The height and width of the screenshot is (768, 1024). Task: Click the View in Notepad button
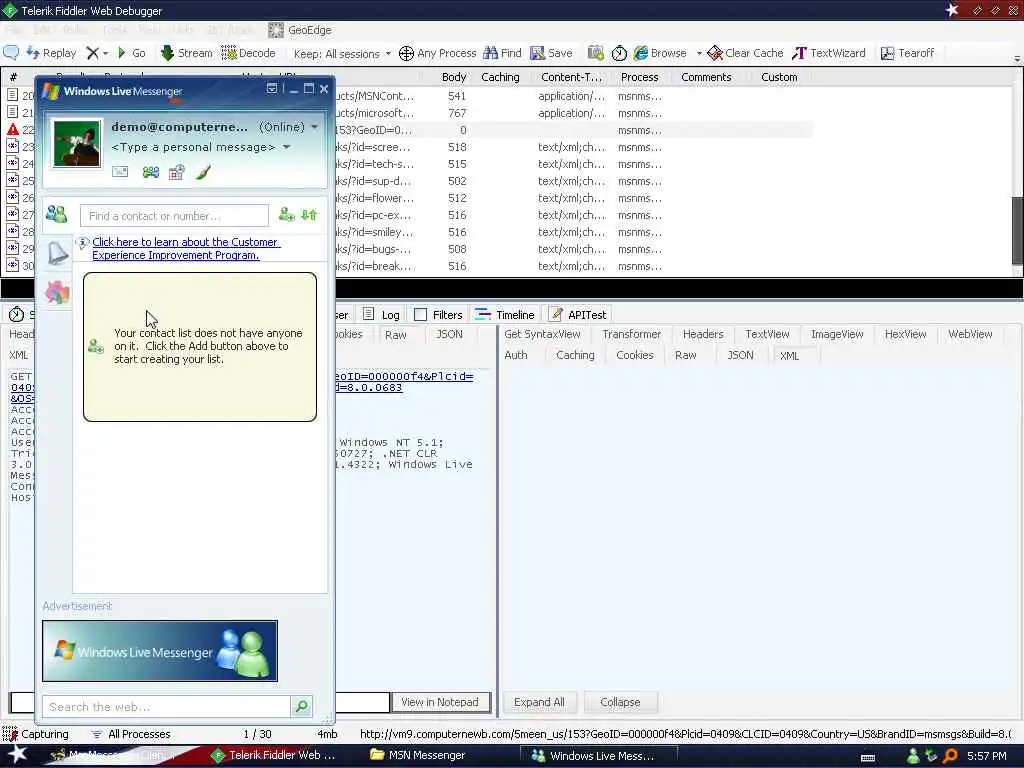tap(440, 702)
